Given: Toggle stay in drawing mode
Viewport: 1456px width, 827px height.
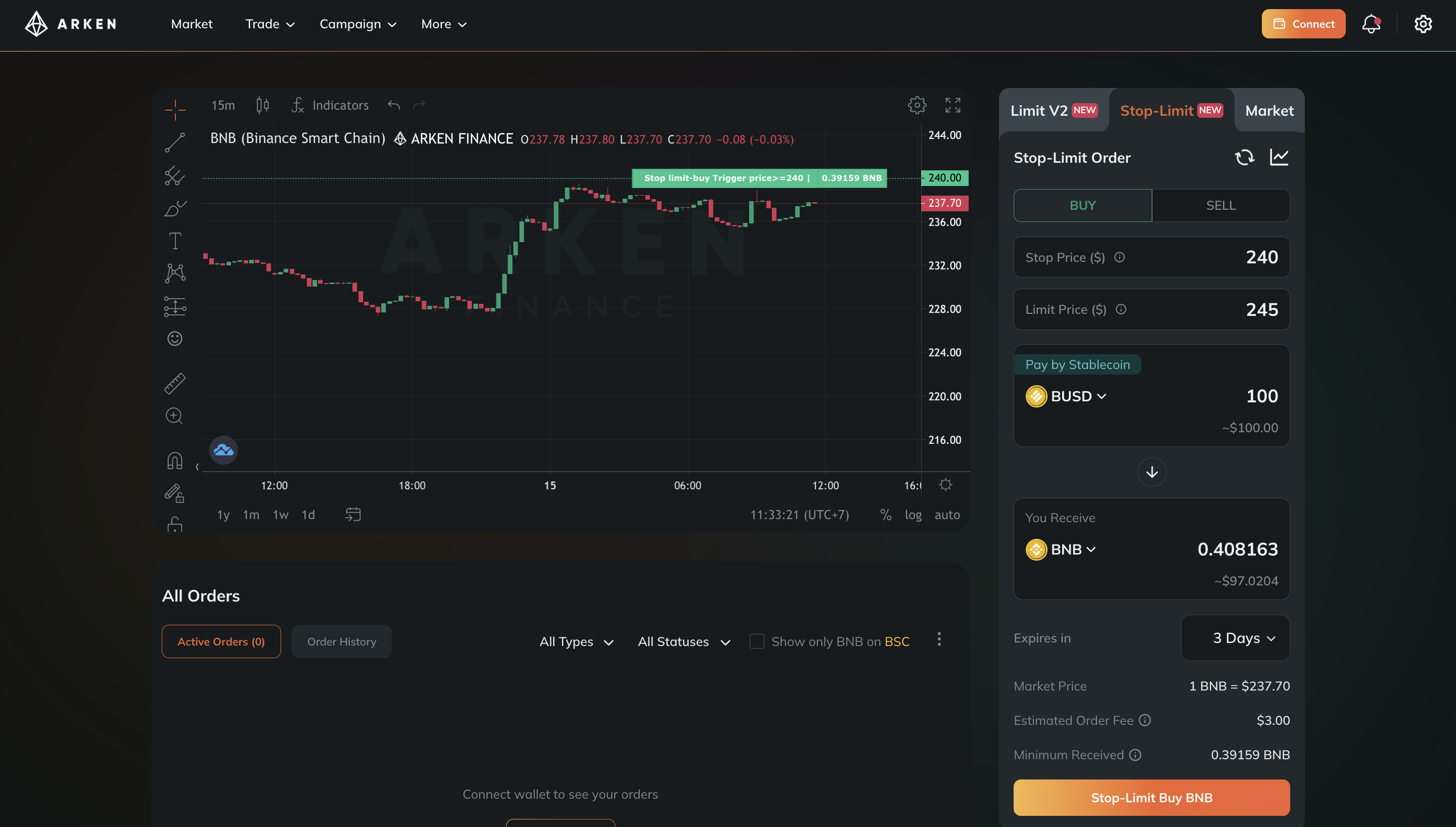Looking at the screenshot, I should (175, 492).
